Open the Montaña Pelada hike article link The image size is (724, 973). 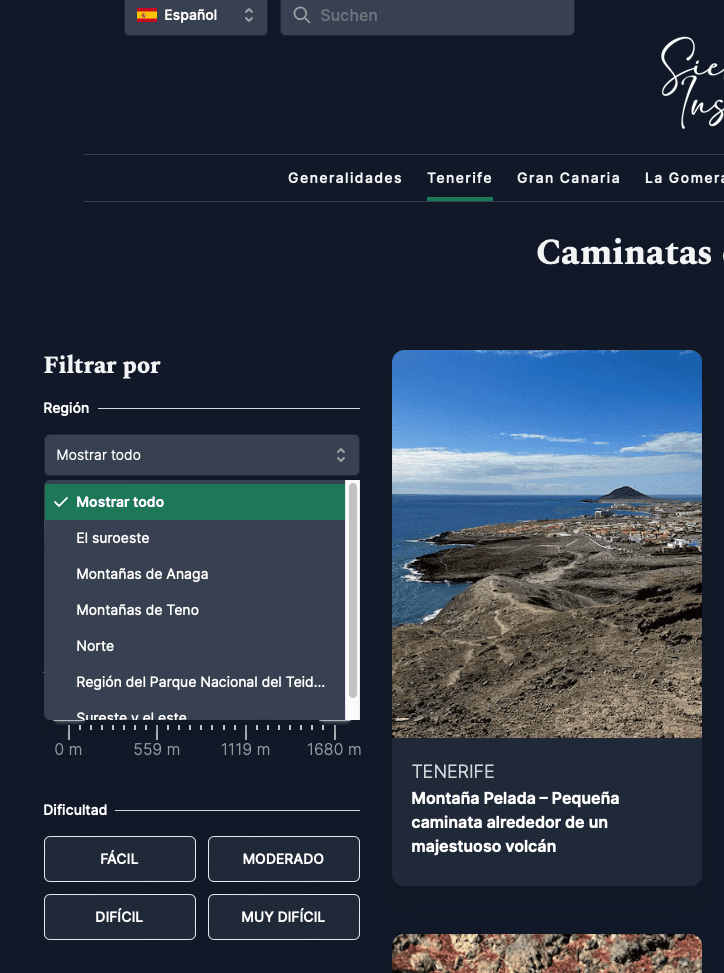pyautogui.click(x=515, y=822)
